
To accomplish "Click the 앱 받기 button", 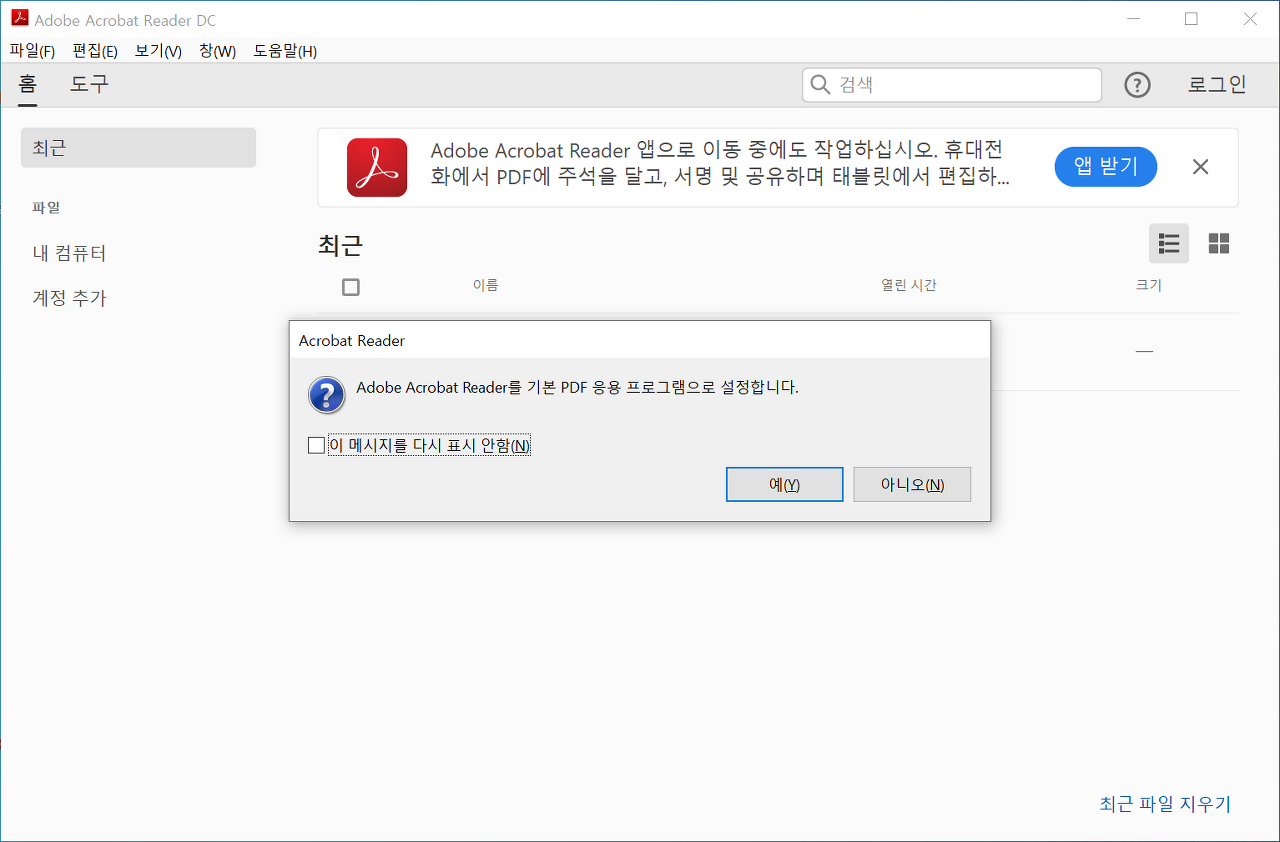I will click(1106, 167).
